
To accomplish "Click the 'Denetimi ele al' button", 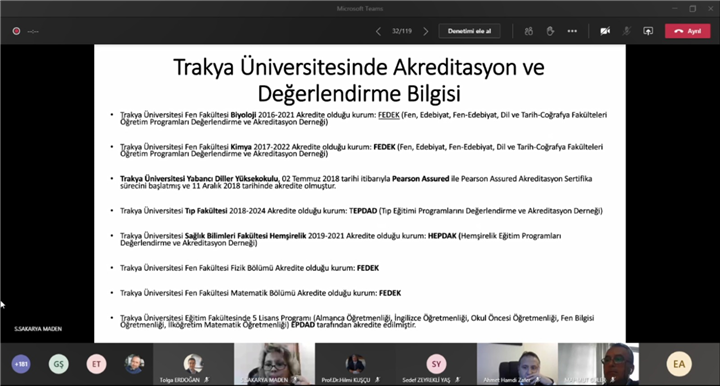I will tap(469, 31).
